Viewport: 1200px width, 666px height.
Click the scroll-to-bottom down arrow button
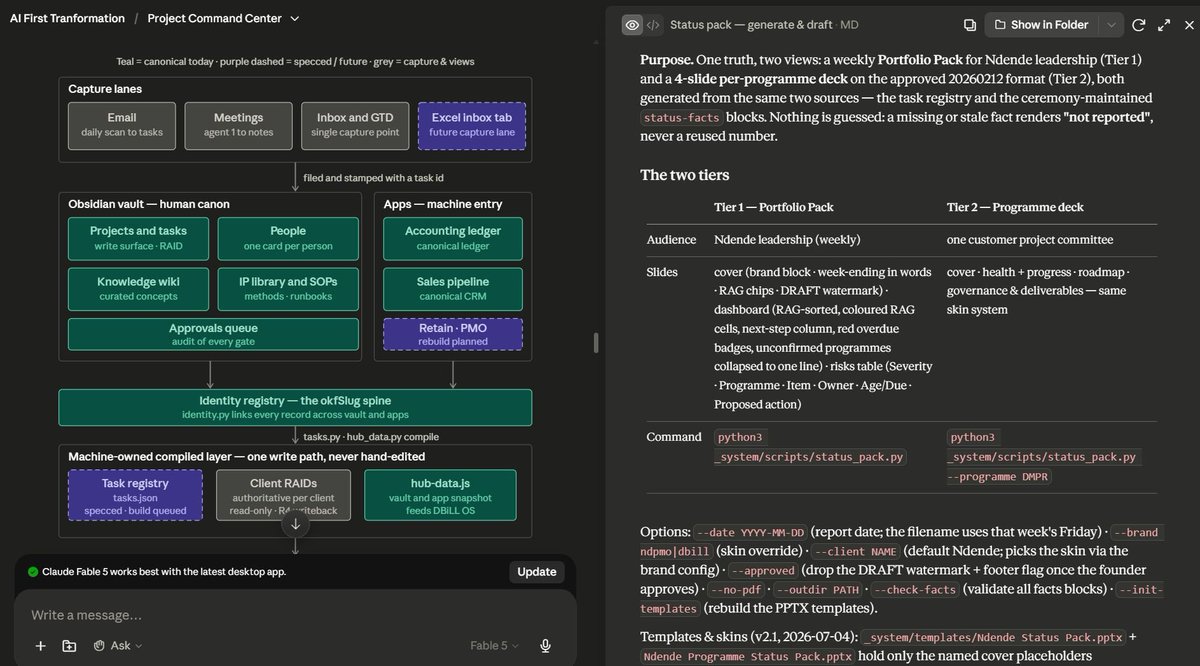click(x=296, y=524)
